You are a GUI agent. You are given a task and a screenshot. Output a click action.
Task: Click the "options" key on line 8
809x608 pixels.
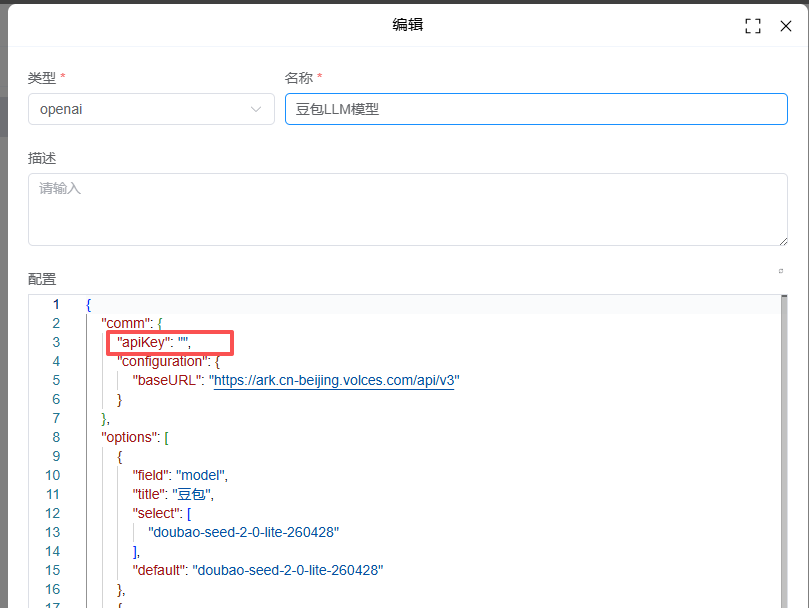[x=129, y=437]
